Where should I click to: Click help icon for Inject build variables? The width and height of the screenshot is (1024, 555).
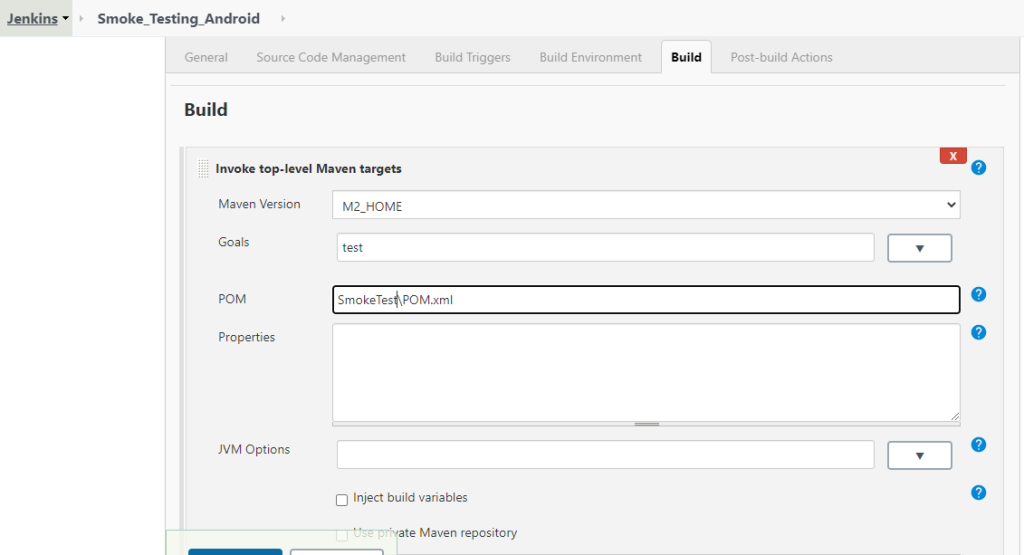(x=978, y=492)
